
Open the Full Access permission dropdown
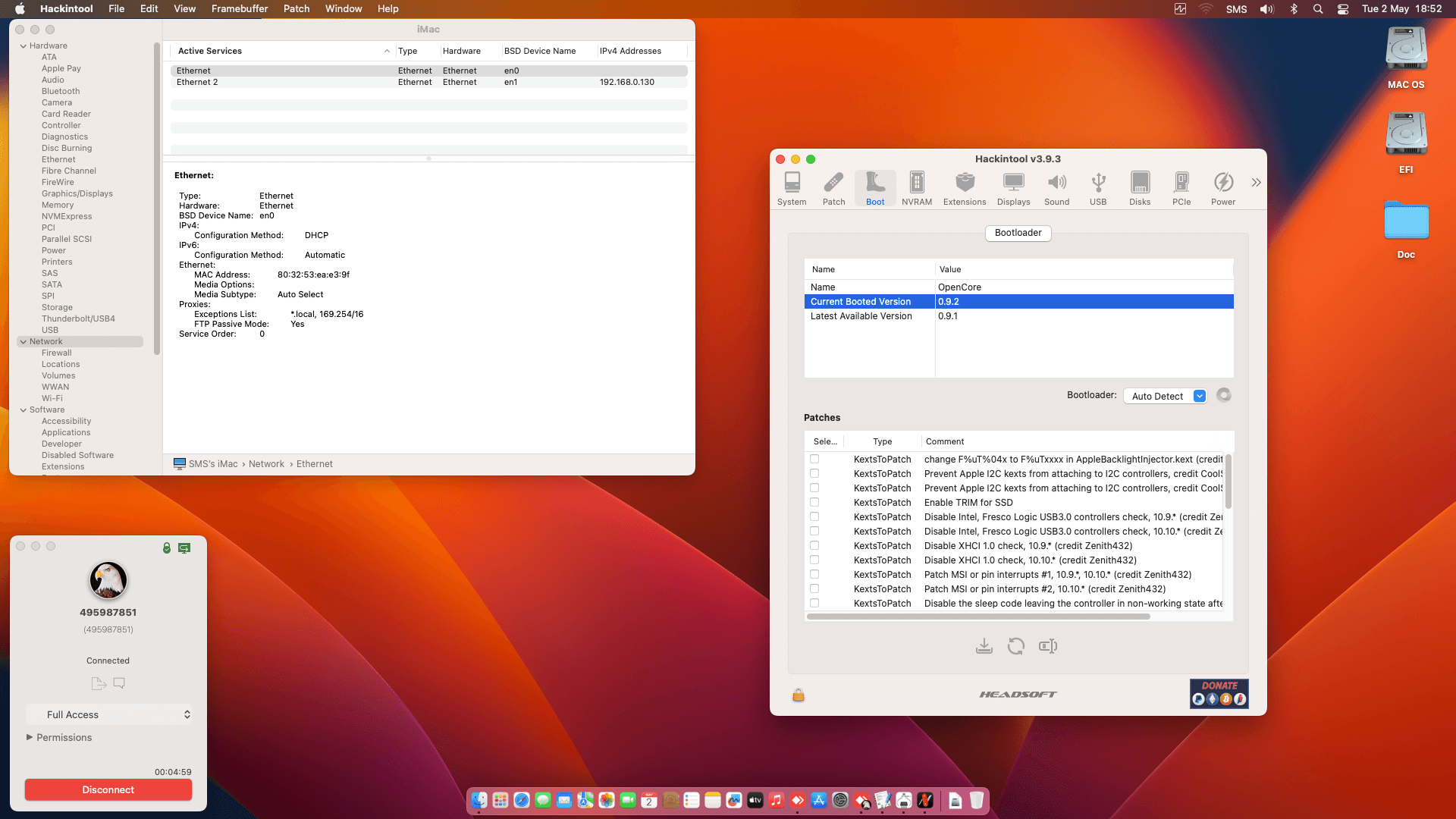(x=108, y=714)
